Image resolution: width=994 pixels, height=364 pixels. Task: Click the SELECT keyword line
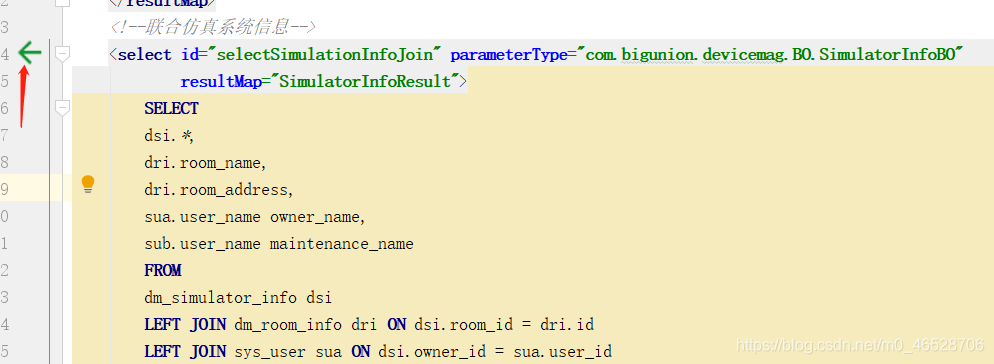(x=171, y=108)
